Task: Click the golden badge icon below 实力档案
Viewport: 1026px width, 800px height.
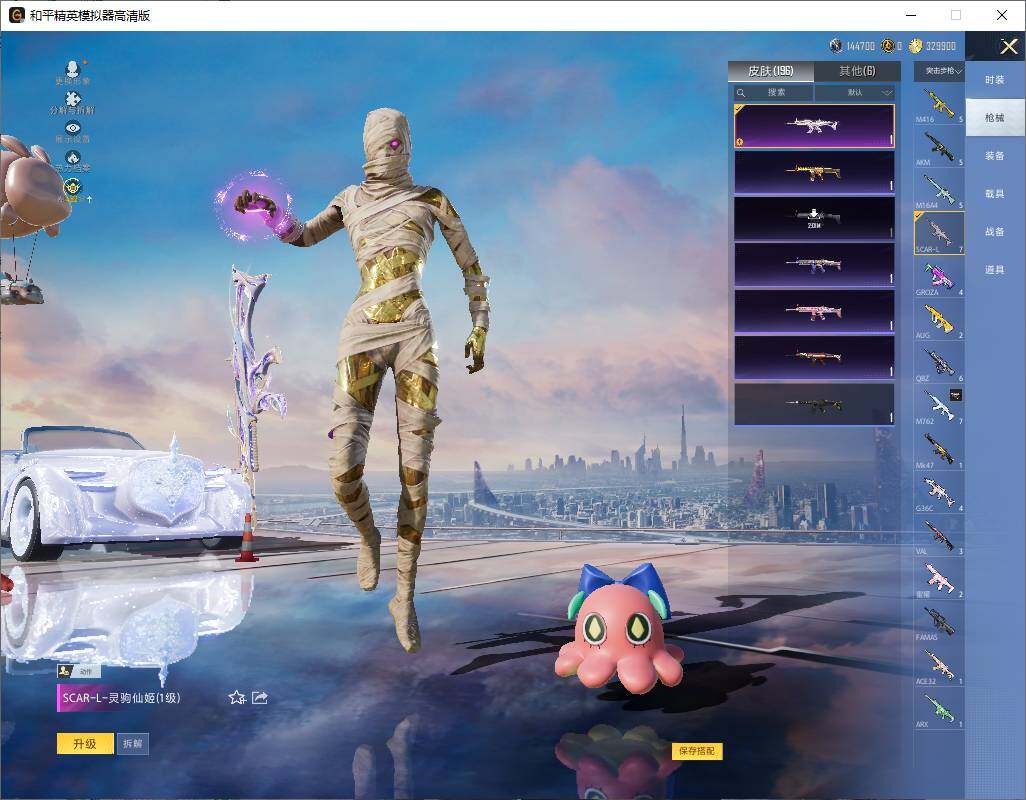Action: [73, 190]
